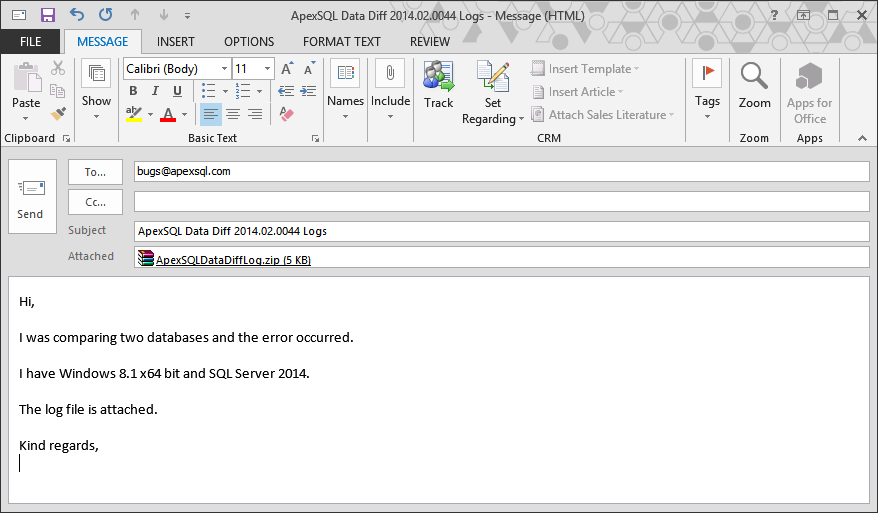Open Apps for Office
The width and height of the screenshot is (878, 513).
pos(810,93)
